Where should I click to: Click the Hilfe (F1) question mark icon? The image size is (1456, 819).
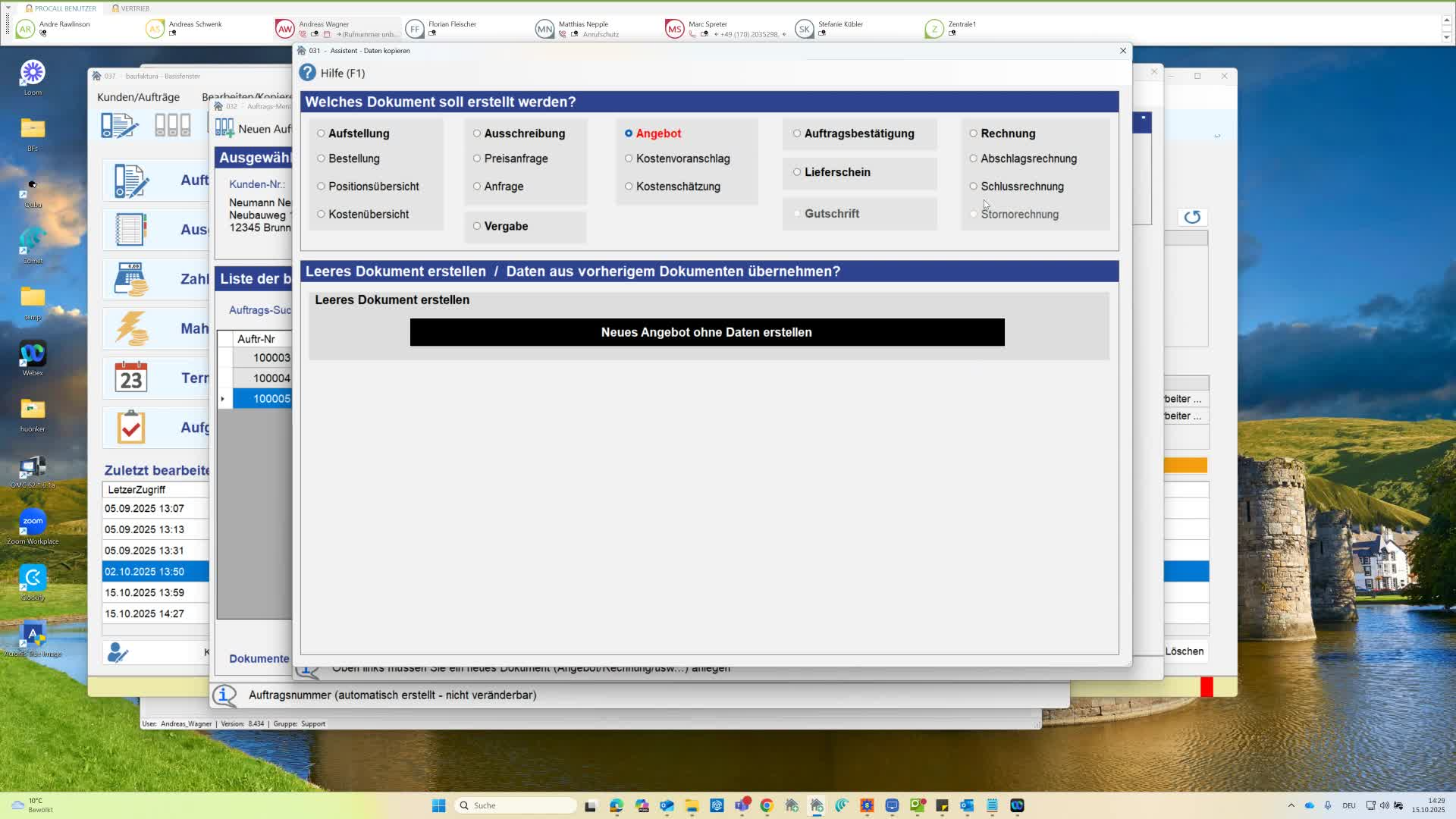pos(307,73)
